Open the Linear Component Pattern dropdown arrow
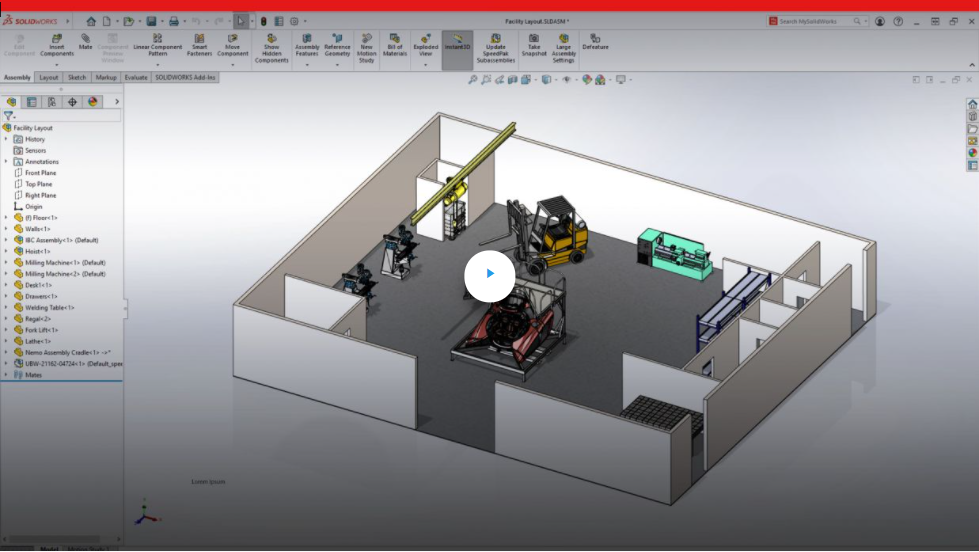Viewport: 979px width, 552px height. pos(157,65)
